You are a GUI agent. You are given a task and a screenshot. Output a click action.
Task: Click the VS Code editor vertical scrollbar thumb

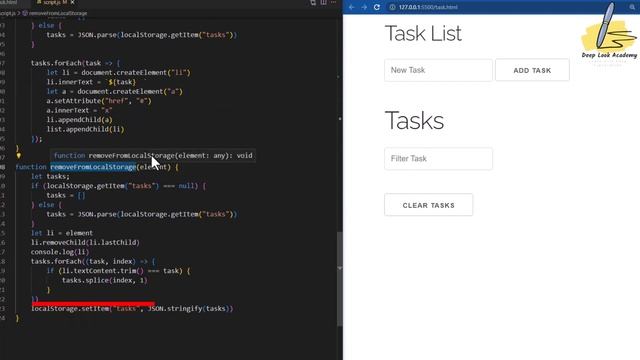340,279
